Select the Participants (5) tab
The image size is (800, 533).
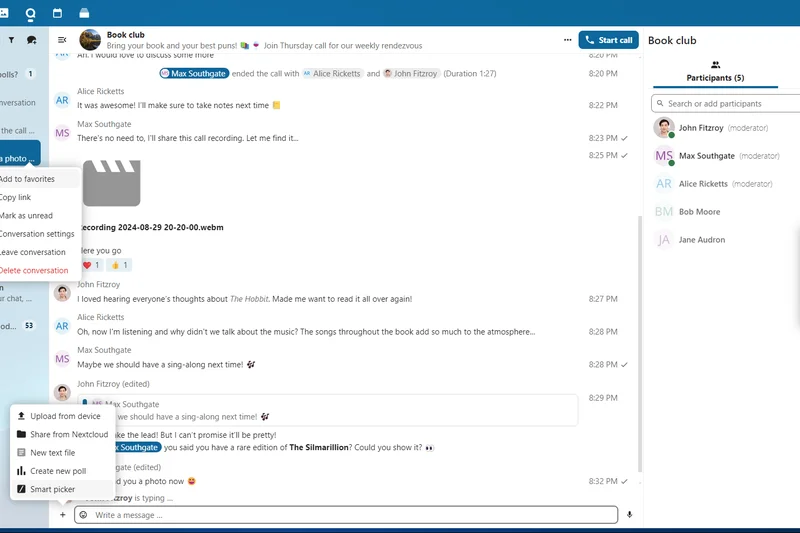715,71
